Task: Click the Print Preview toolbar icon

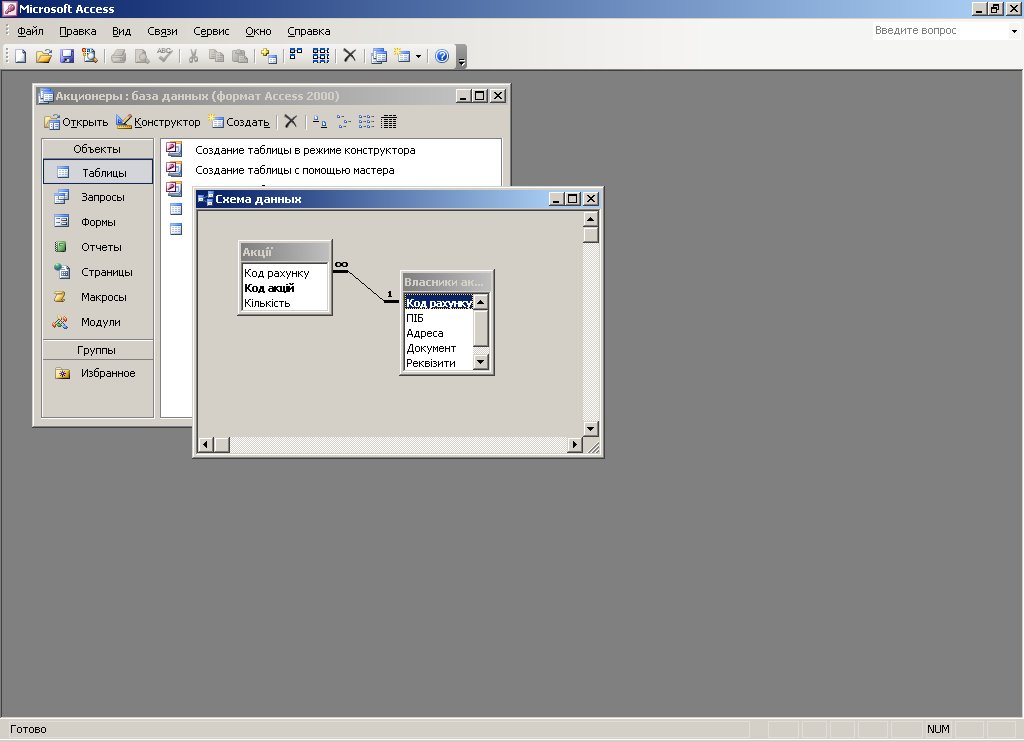Action: tap(142, 56)
